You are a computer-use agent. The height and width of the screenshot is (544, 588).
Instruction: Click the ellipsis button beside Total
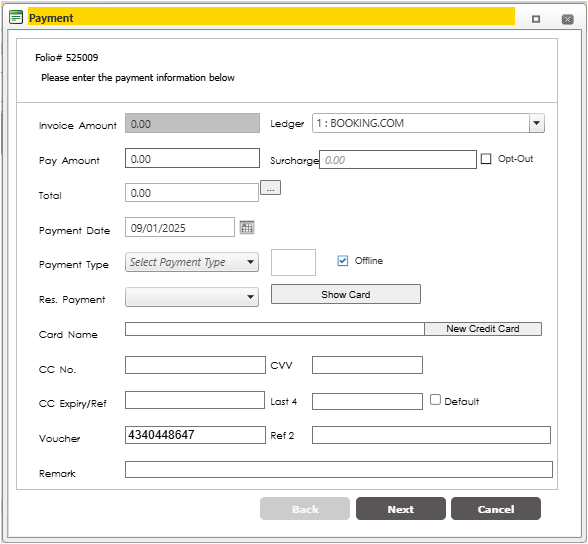(270, 188)
